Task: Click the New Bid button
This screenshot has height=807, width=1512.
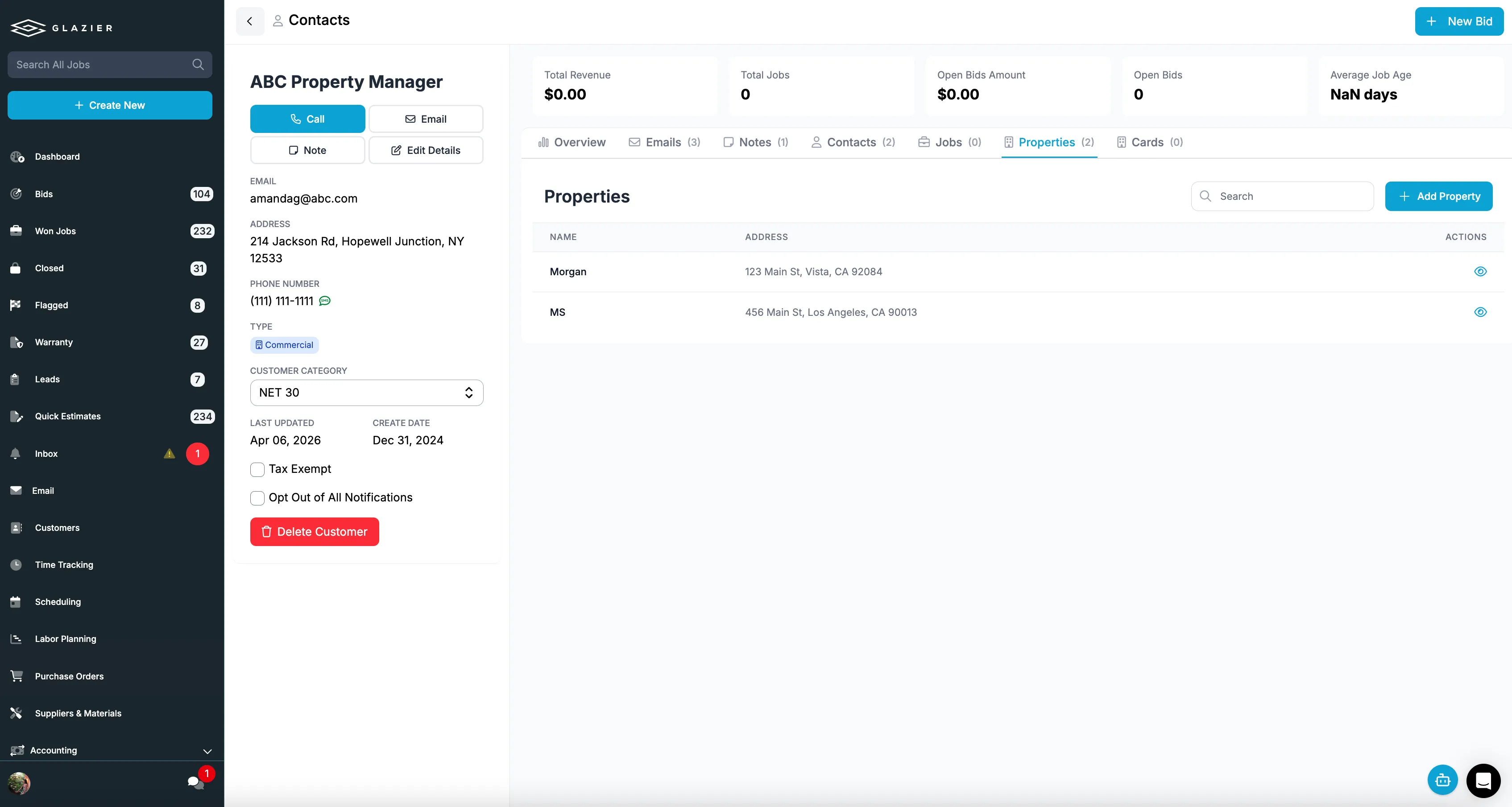Action: point(1459,21)
